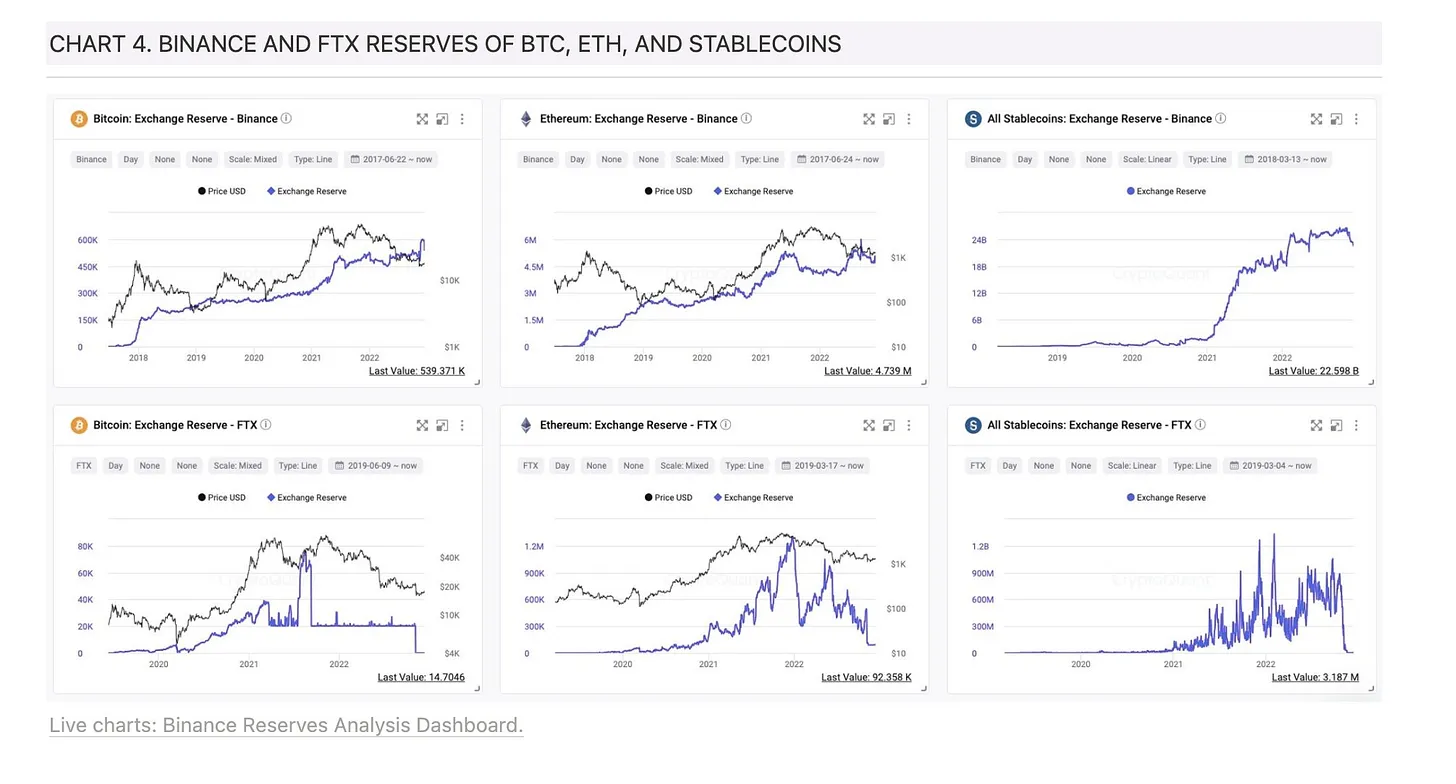Click the pop-out icon on Stablecoins FTX chart
The width and height of the screenshot is (1456, 784).
pos(1336,425)
